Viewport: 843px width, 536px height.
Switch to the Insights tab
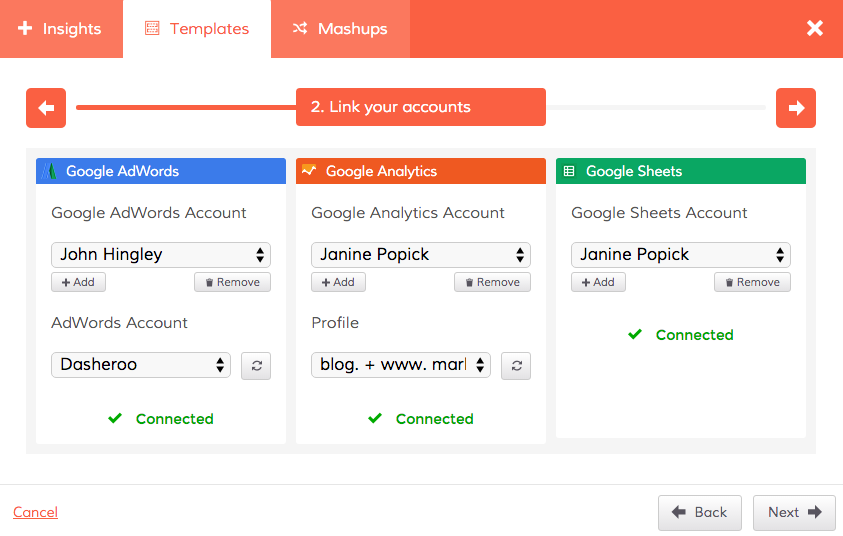click(61, 29)
